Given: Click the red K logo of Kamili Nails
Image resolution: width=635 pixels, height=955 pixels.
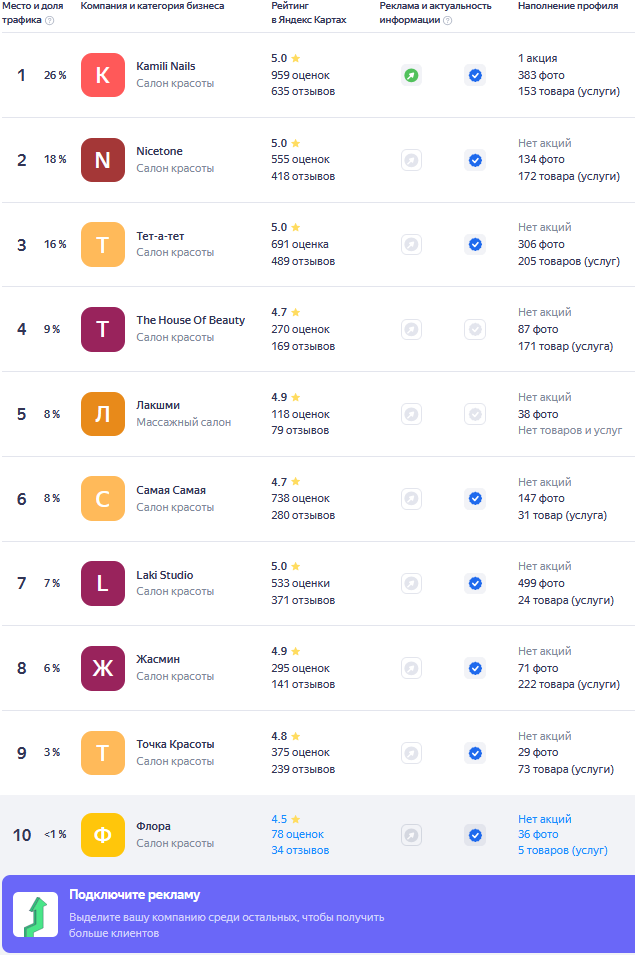Looking at the screenshot, I should [x=103, y=76].
